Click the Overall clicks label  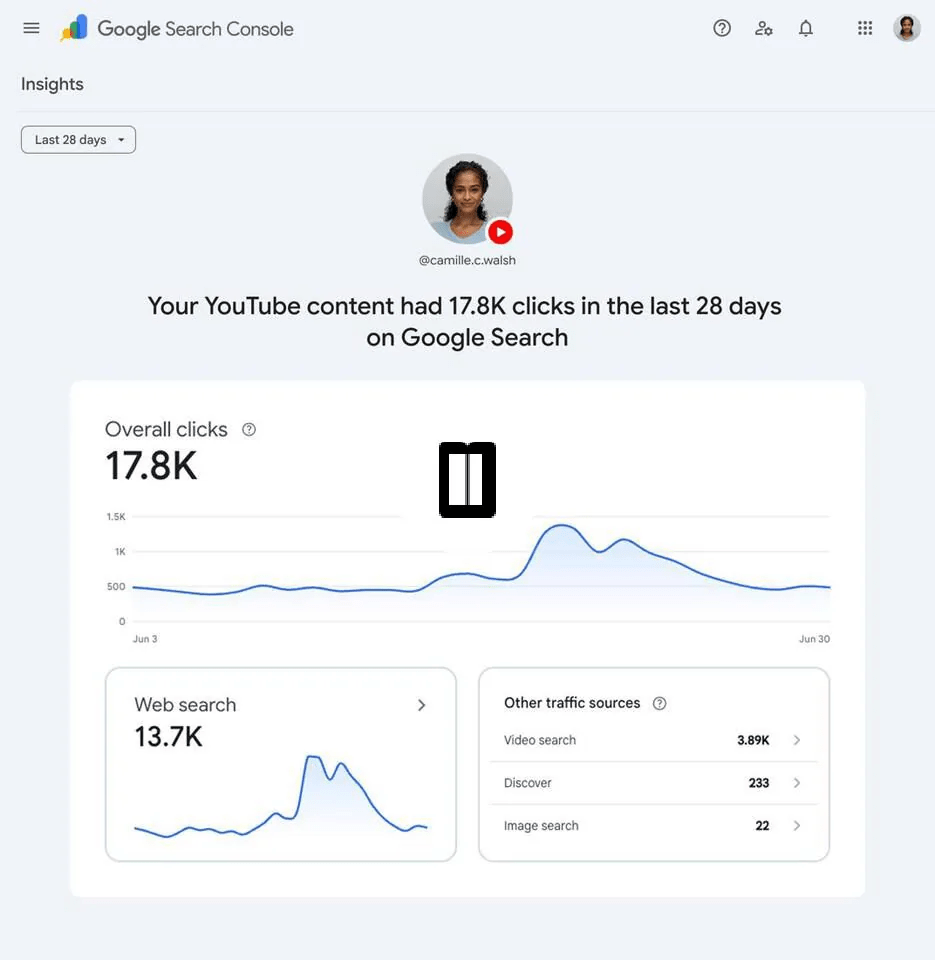(166, 429)
